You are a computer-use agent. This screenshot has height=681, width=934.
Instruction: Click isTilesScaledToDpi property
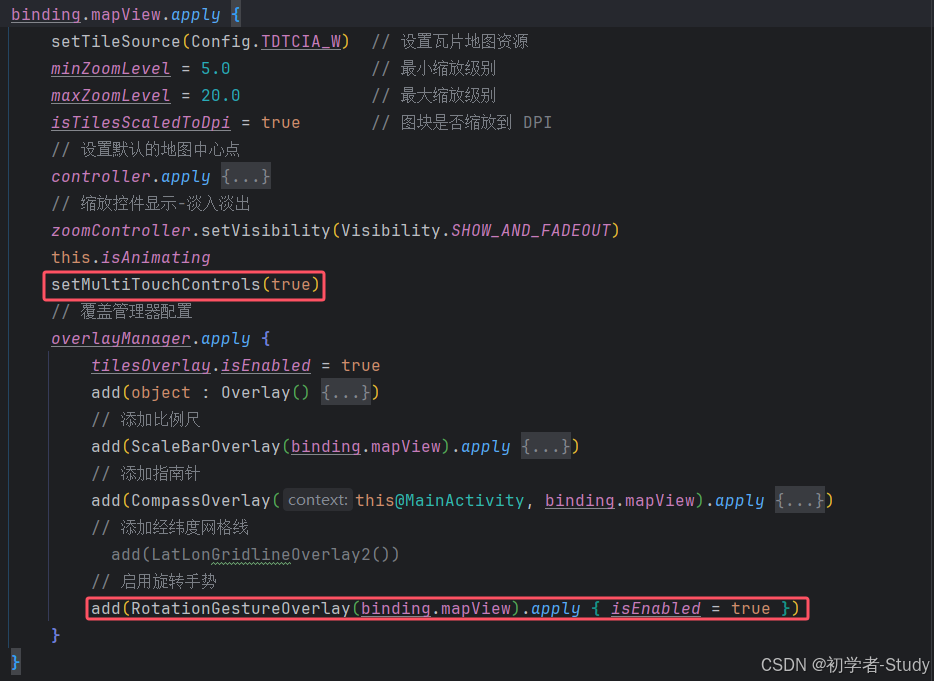click(x=141, y=123)
